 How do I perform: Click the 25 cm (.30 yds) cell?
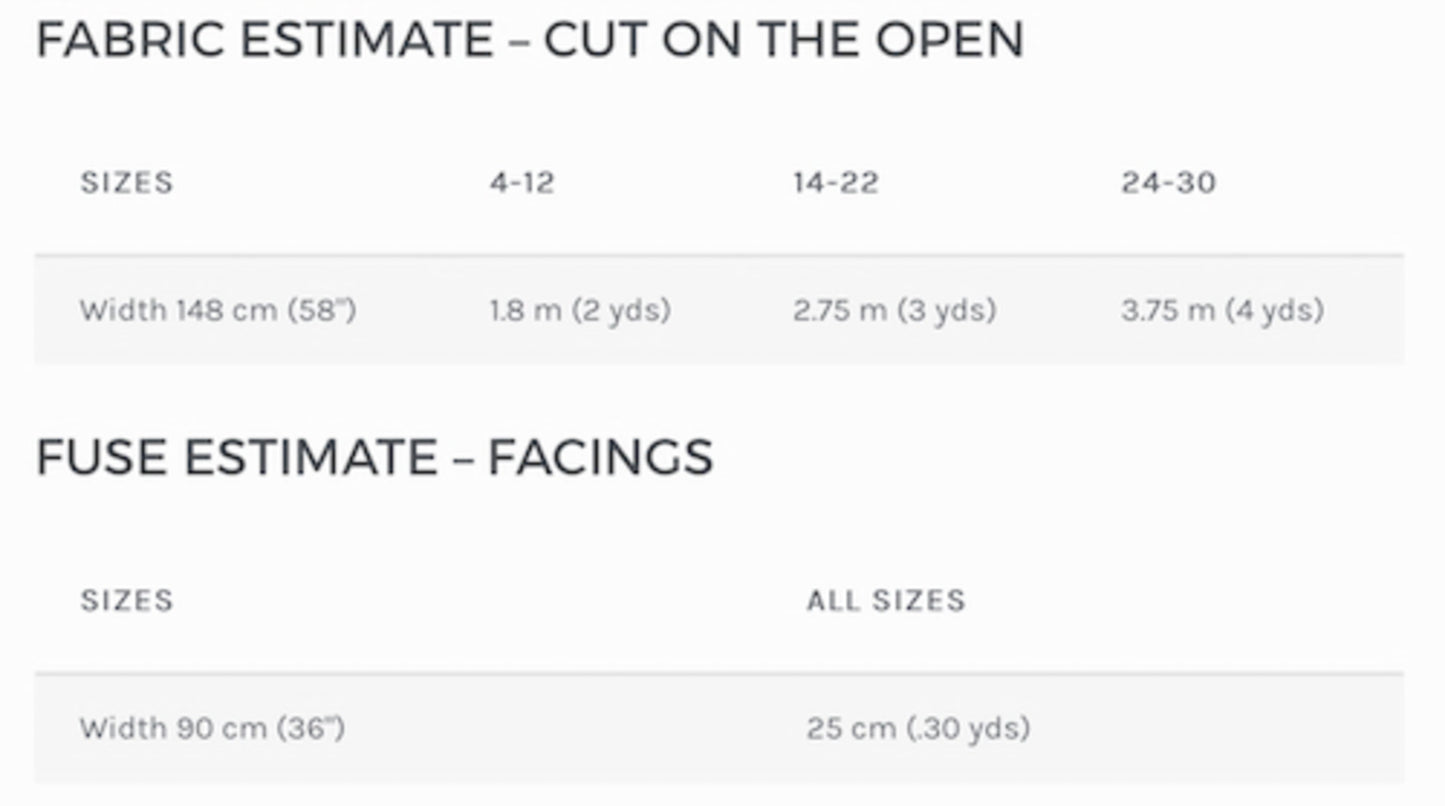[x=918, y=728]
